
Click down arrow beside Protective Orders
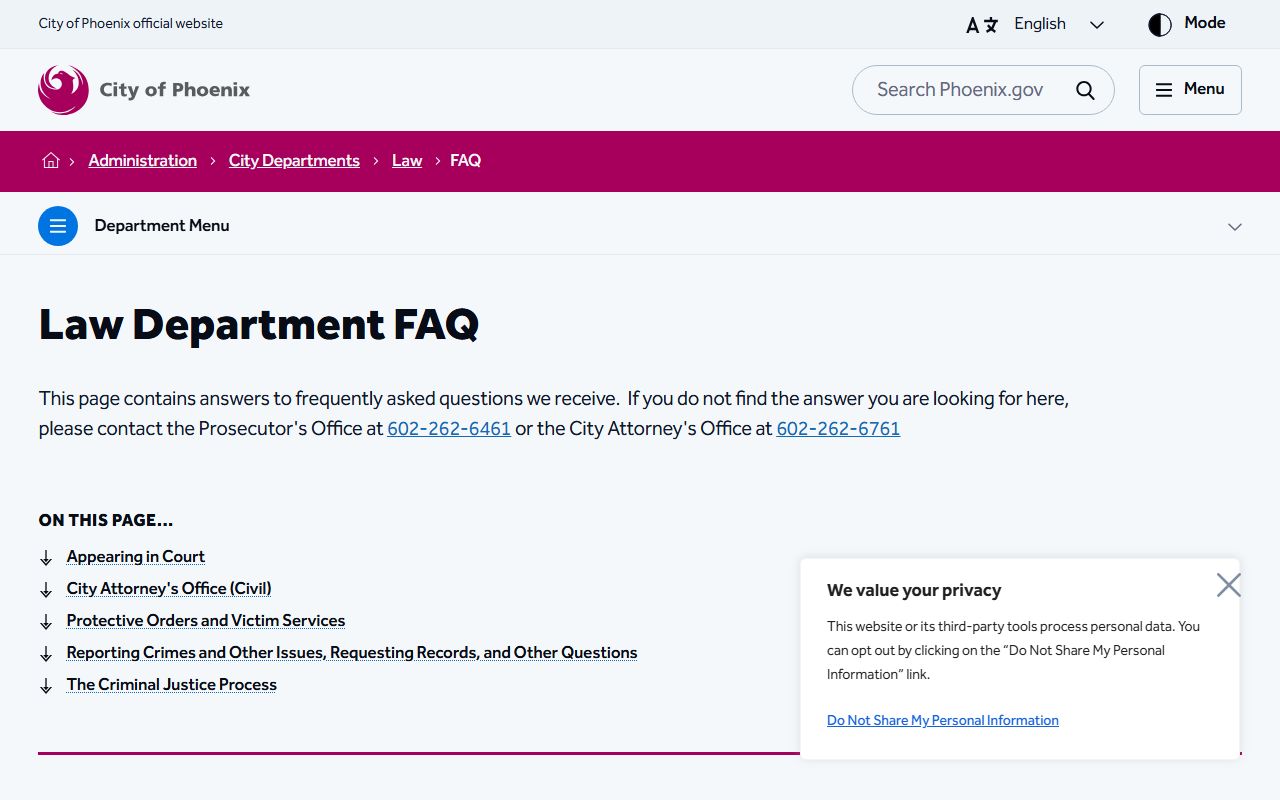(x=45, y=622)
